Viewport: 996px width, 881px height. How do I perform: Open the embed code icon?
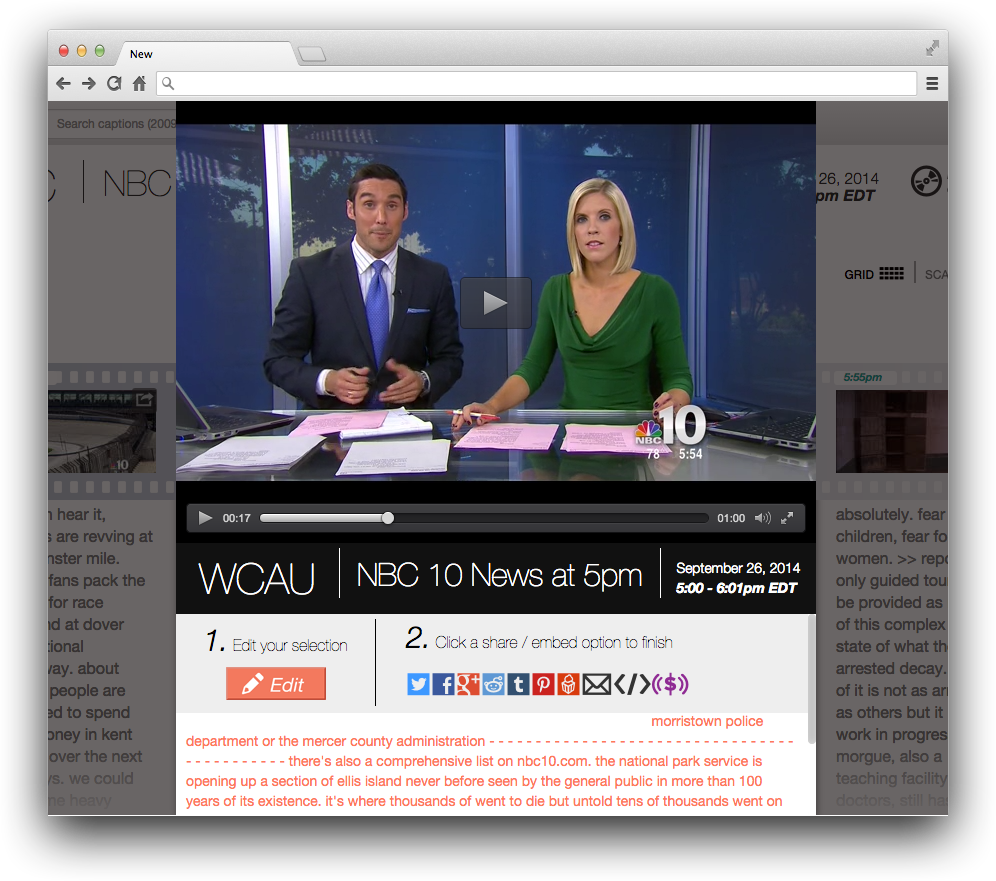click(x=632, y=684)
